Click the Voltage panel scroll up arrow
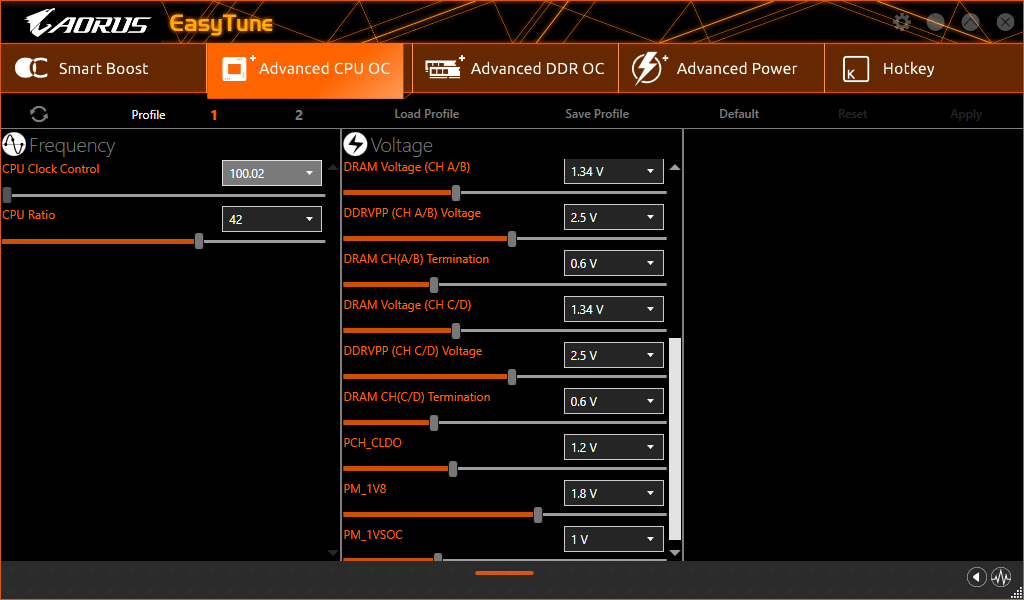This screenshot has height=600, width=1024. pyautogui.click(x=675, y=168)
